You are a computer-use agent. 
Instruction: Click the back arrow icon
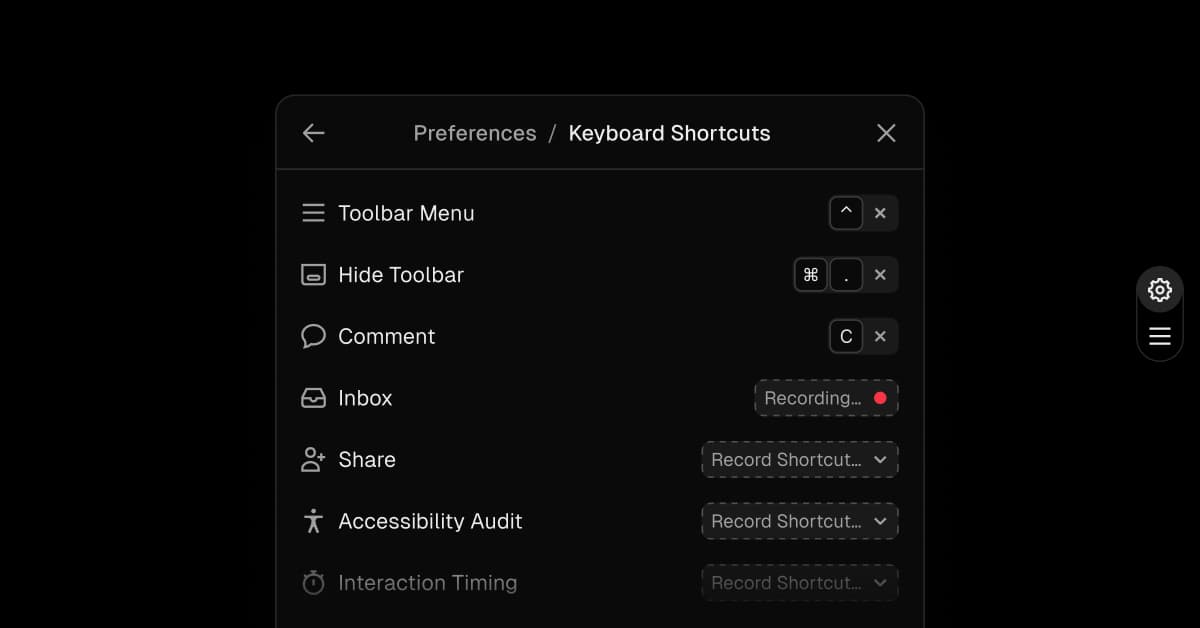point(314,133)
